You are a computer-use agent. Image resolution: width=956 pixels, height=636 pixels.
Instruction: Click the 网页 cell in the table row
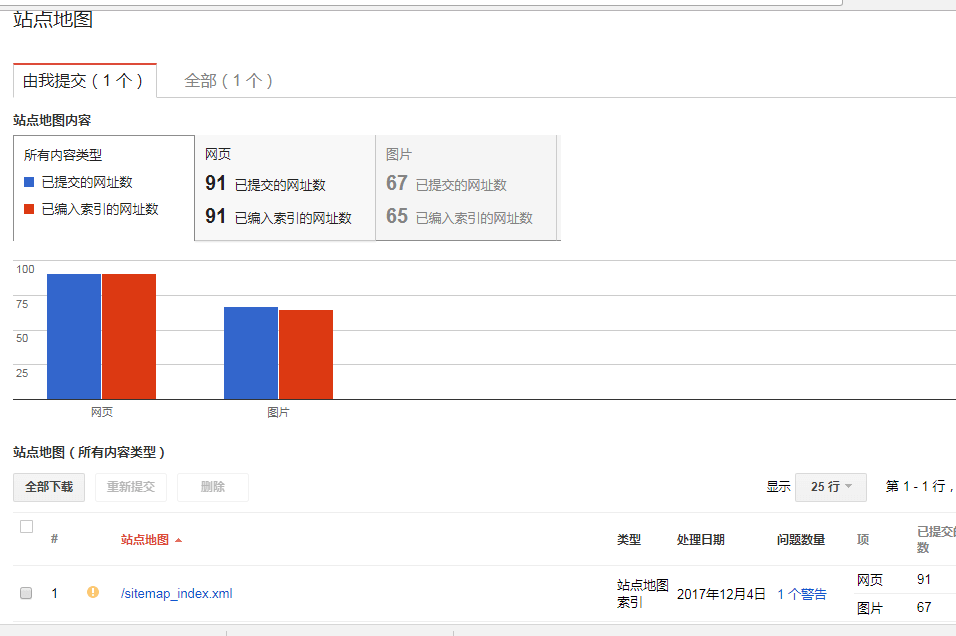coord(869,580)
